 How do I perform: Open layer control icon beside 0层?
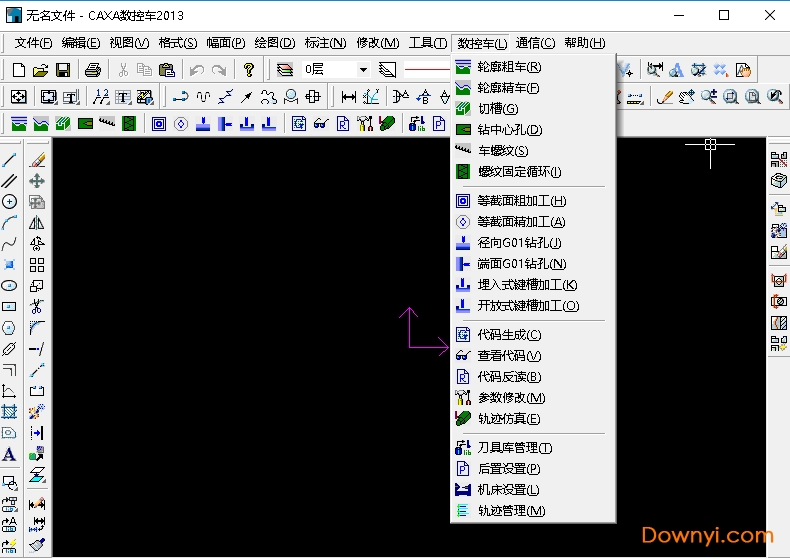(x=285, y=70)
